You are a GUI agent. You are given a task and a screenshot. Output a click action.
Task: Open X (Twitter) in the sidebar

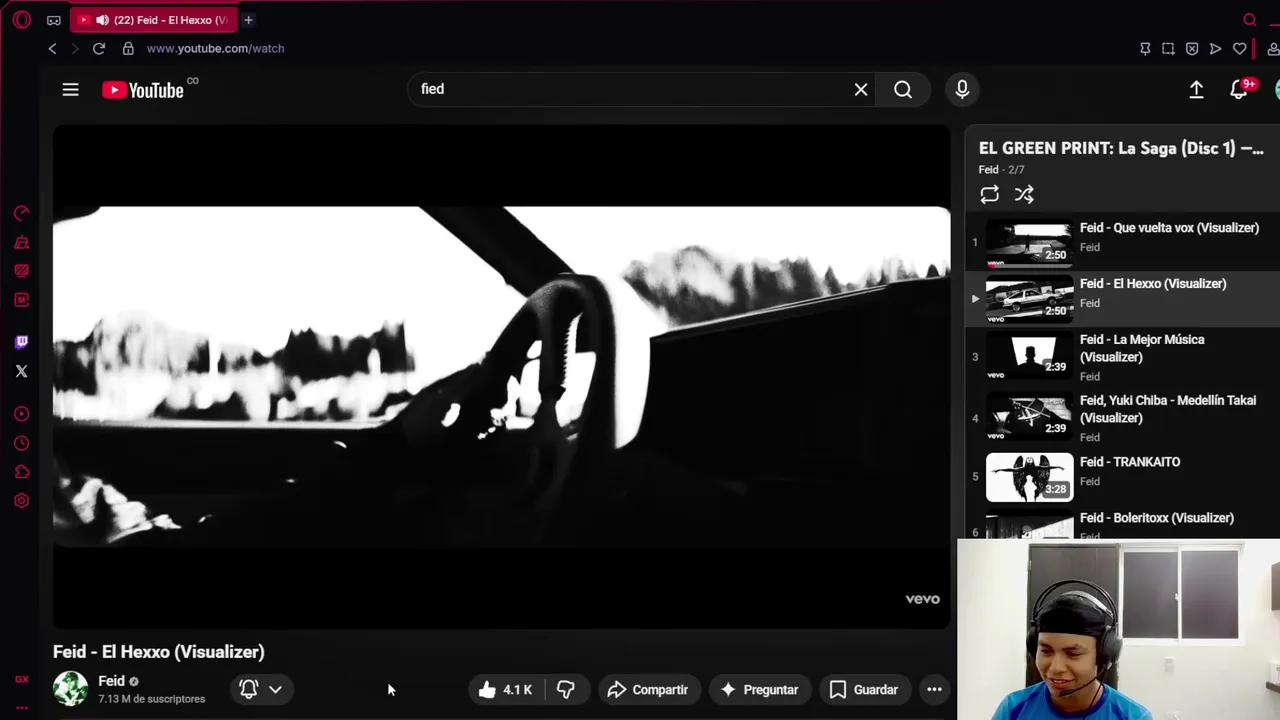21,371
